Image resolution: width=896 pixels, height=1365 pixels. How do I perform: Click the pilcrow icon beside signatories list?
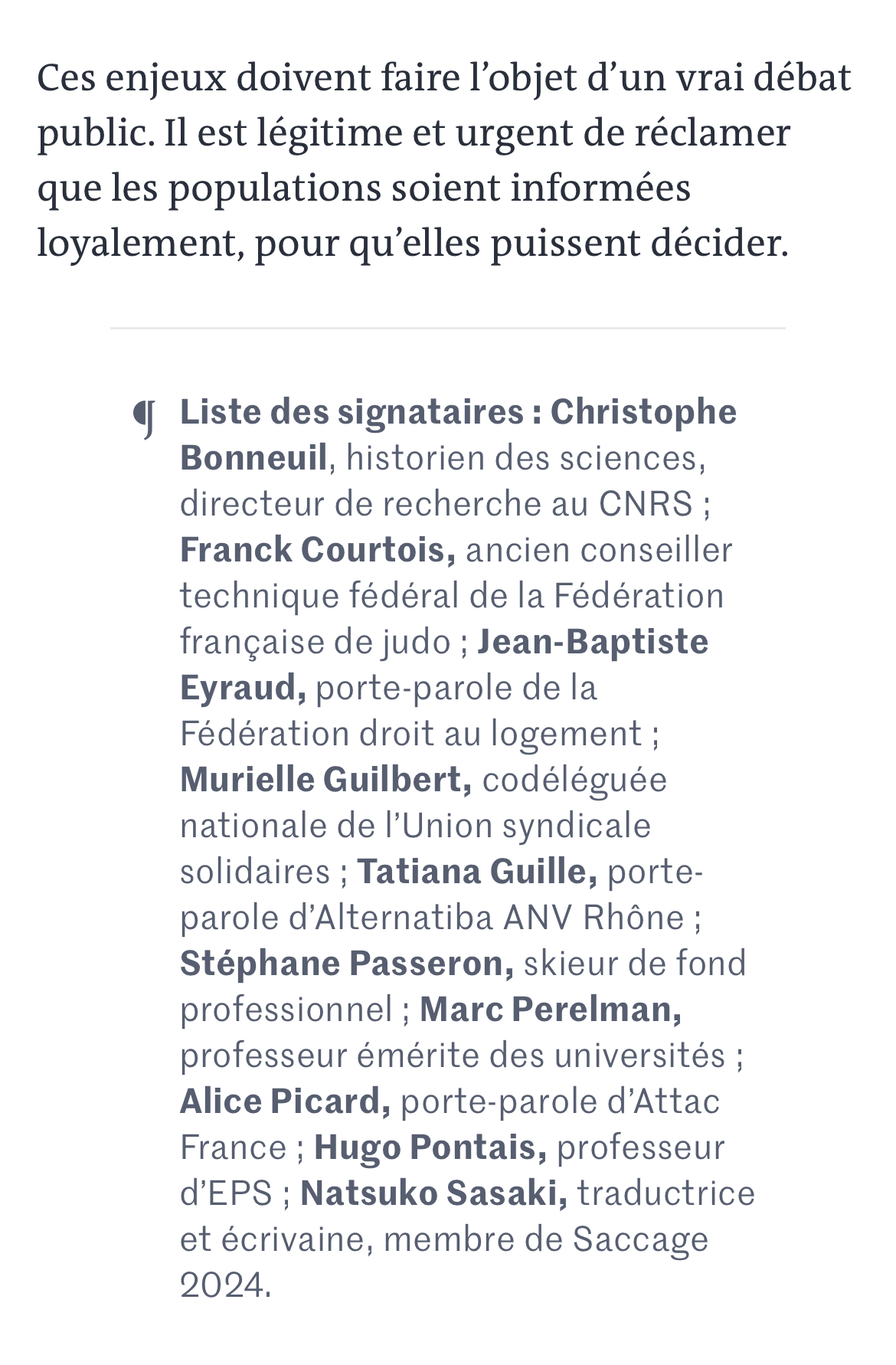144,419
